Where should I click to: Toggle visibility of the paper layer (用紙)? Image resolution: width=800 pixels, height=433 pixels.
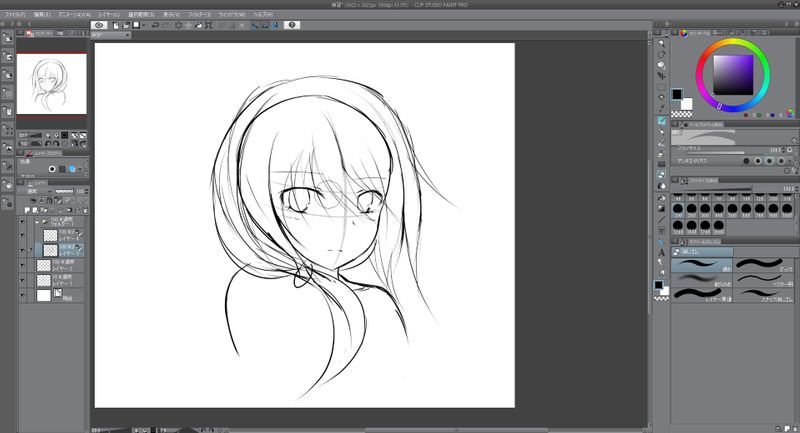point(23,296)
